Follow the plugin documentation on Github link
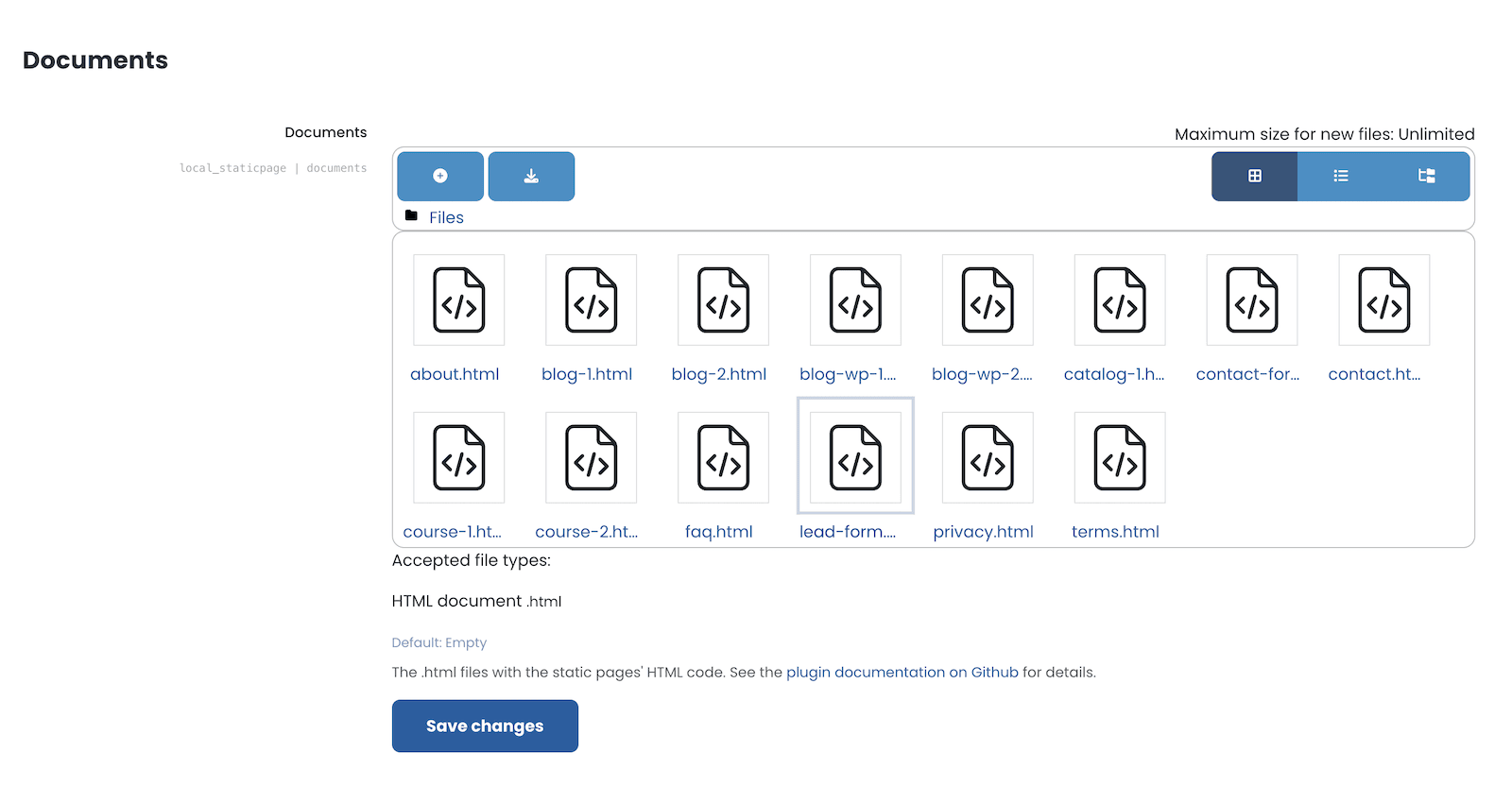Viewport: 1512px width, 786px height. (902, 673)
